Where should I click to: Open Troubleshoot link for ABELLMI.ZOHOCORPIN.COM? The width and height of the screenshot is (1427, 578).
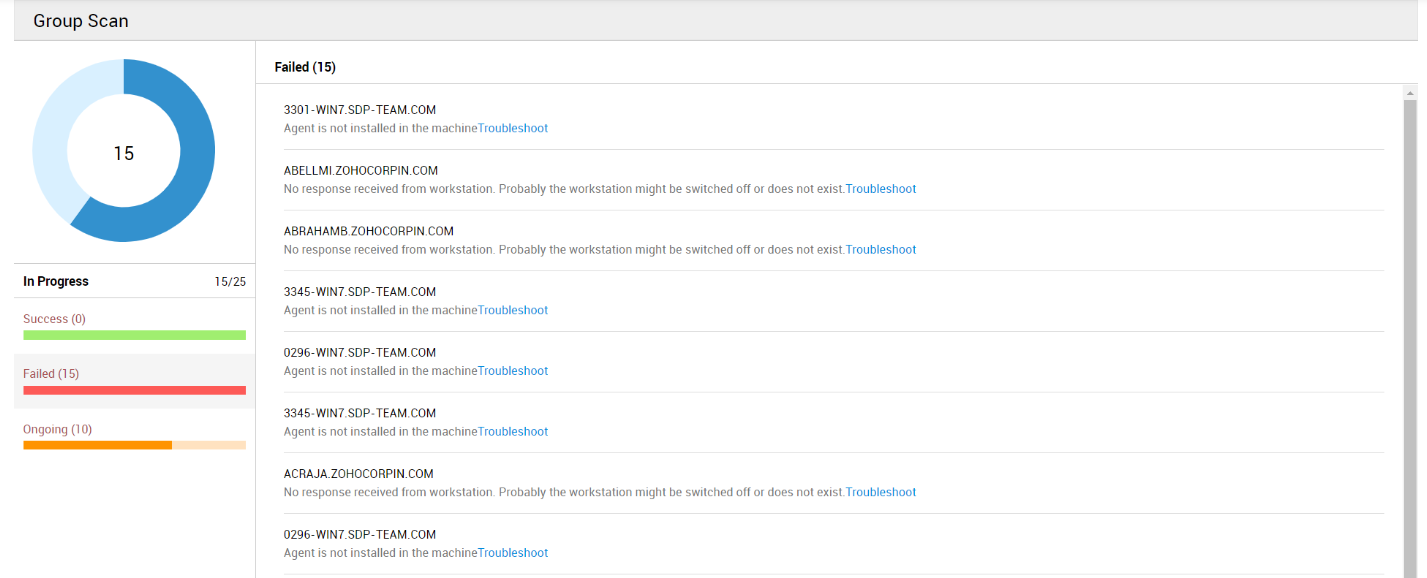pyautogui.click(x=880, y=189)
